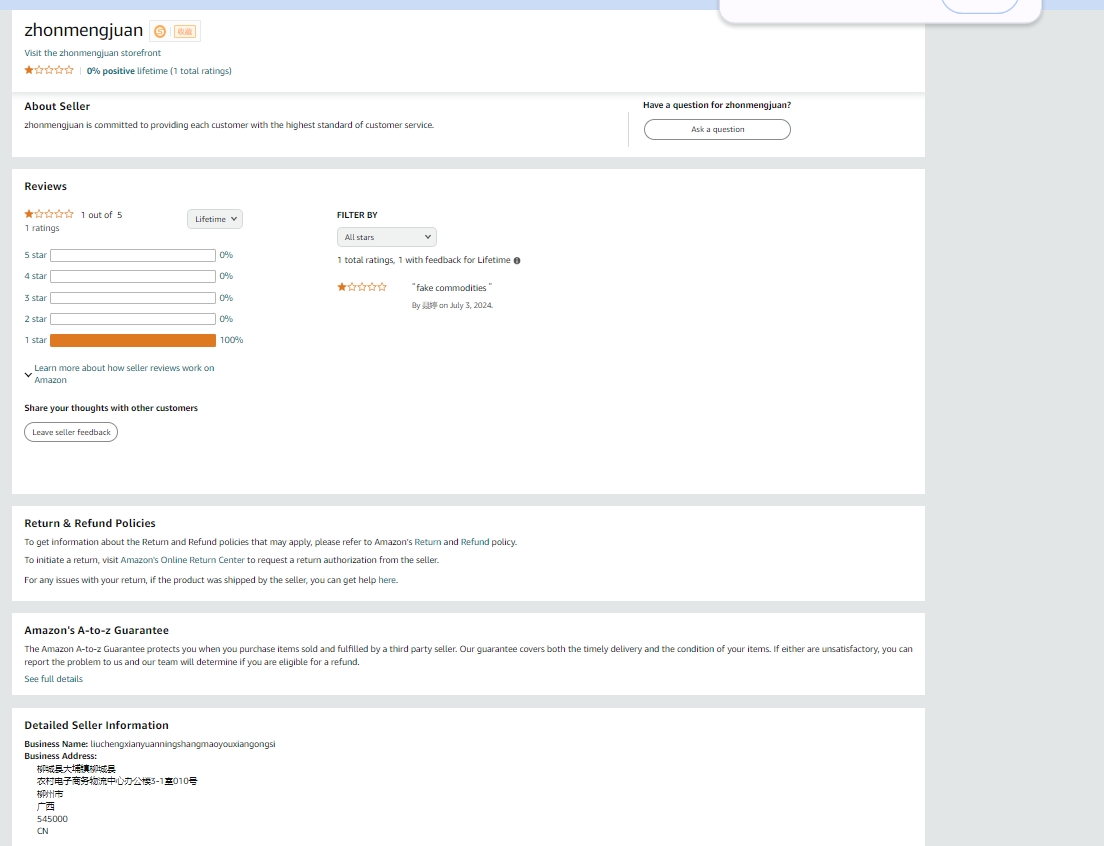Click the '100%' value for 1 star
This screenshot has width=1104, height=846.
tap(231, 340)
